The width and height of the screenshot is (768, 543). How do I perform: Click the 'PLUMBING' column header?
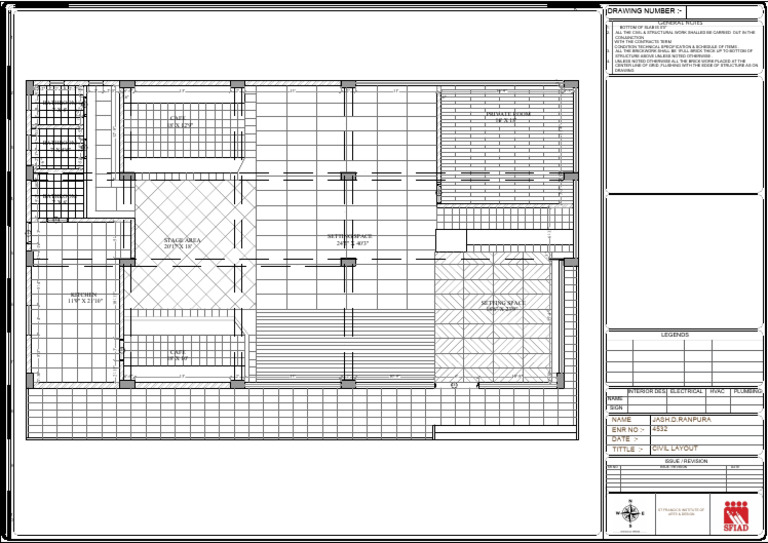747,392
